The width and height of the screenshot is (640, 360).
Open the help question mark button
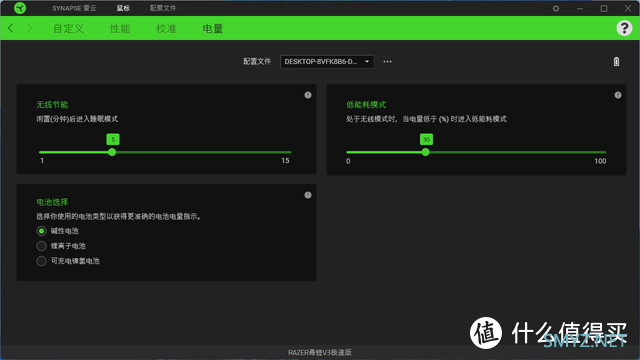(624, 28)
